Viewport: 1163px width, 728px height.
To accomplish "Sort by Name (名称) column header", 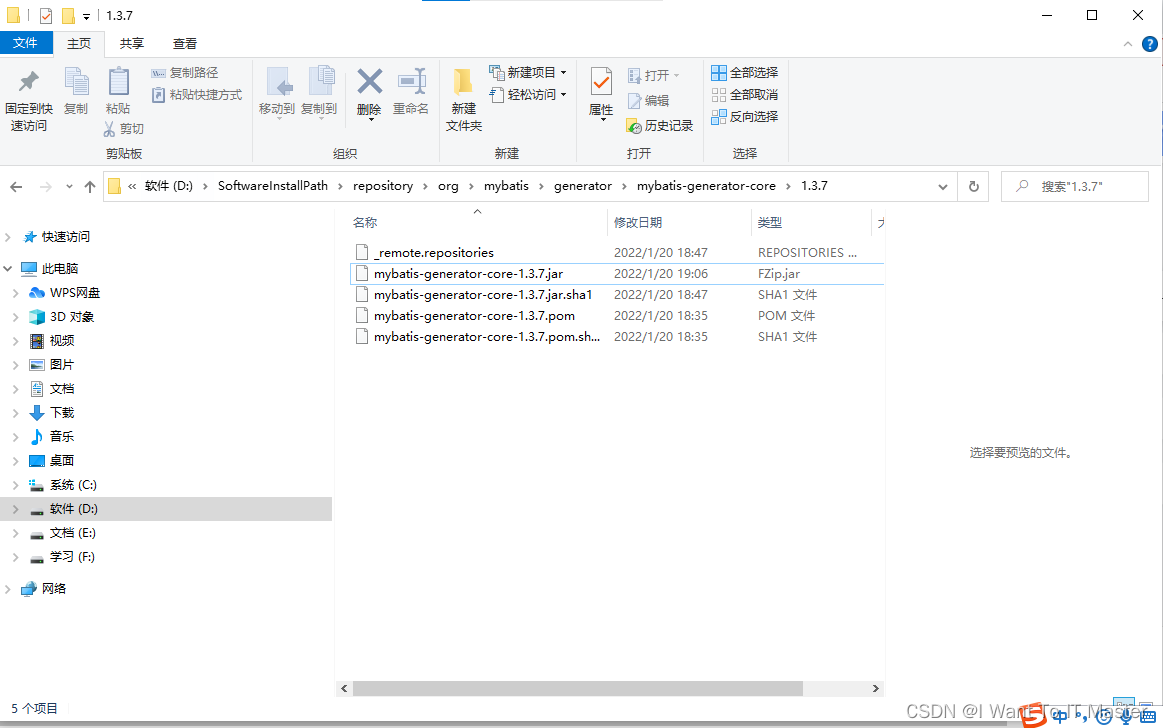I will coord(478,222).
